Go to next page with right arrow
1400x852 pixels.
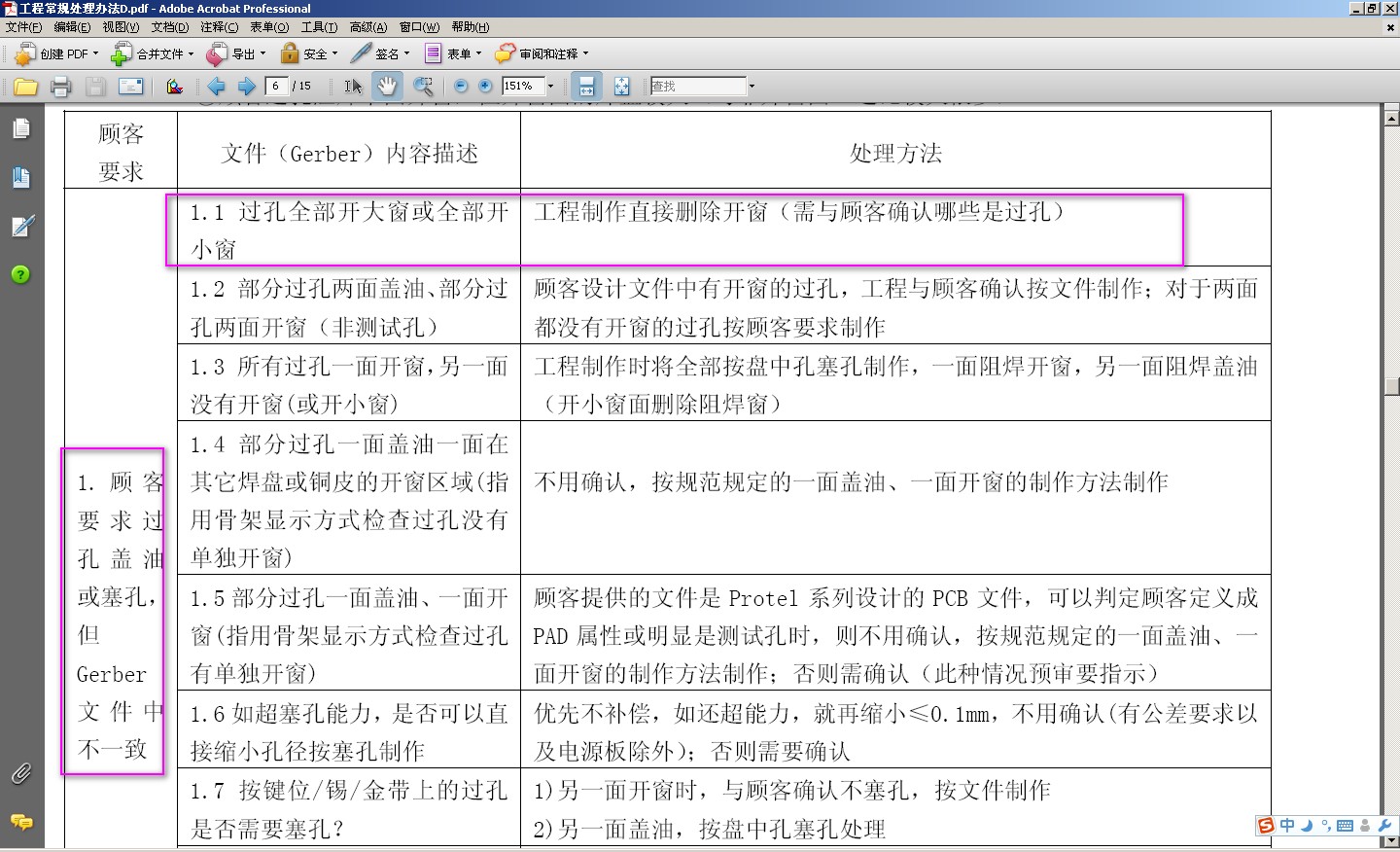tap(247, 87)
